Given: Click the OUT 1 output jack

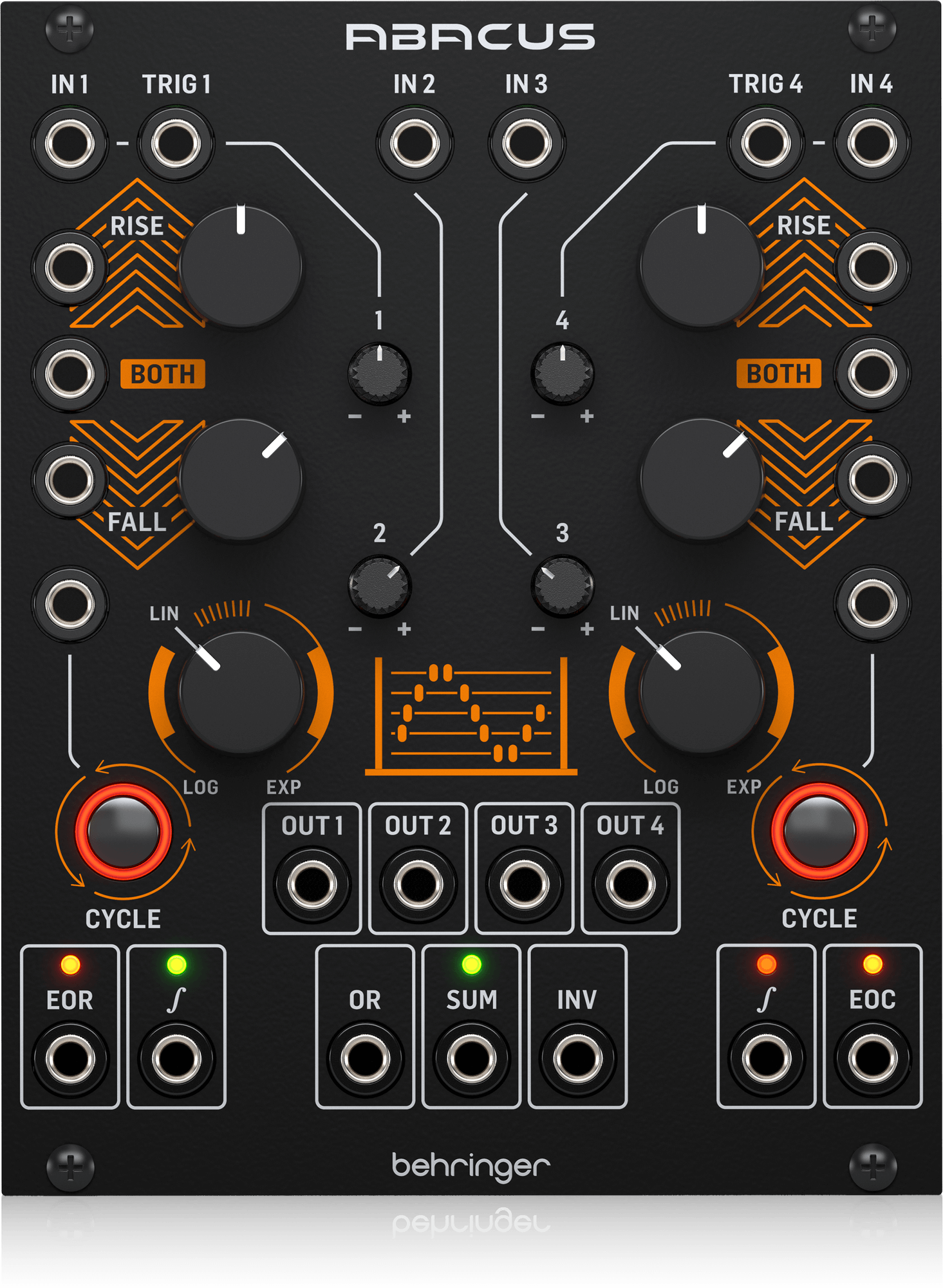Looking at the screenshot, I should pyautogui.click(x=312, y=884).
